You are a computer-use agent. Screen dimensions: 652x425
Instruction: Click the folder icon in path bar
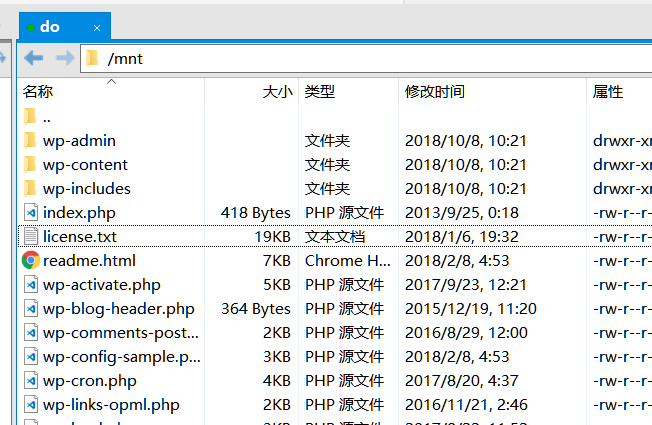pyautogui.click(x=92, y=59)
